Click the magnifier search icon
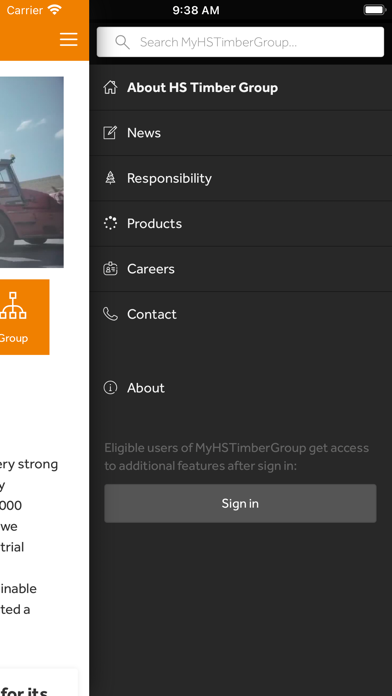This screenshot has height=696, width=392. click(x=122, y=42)
